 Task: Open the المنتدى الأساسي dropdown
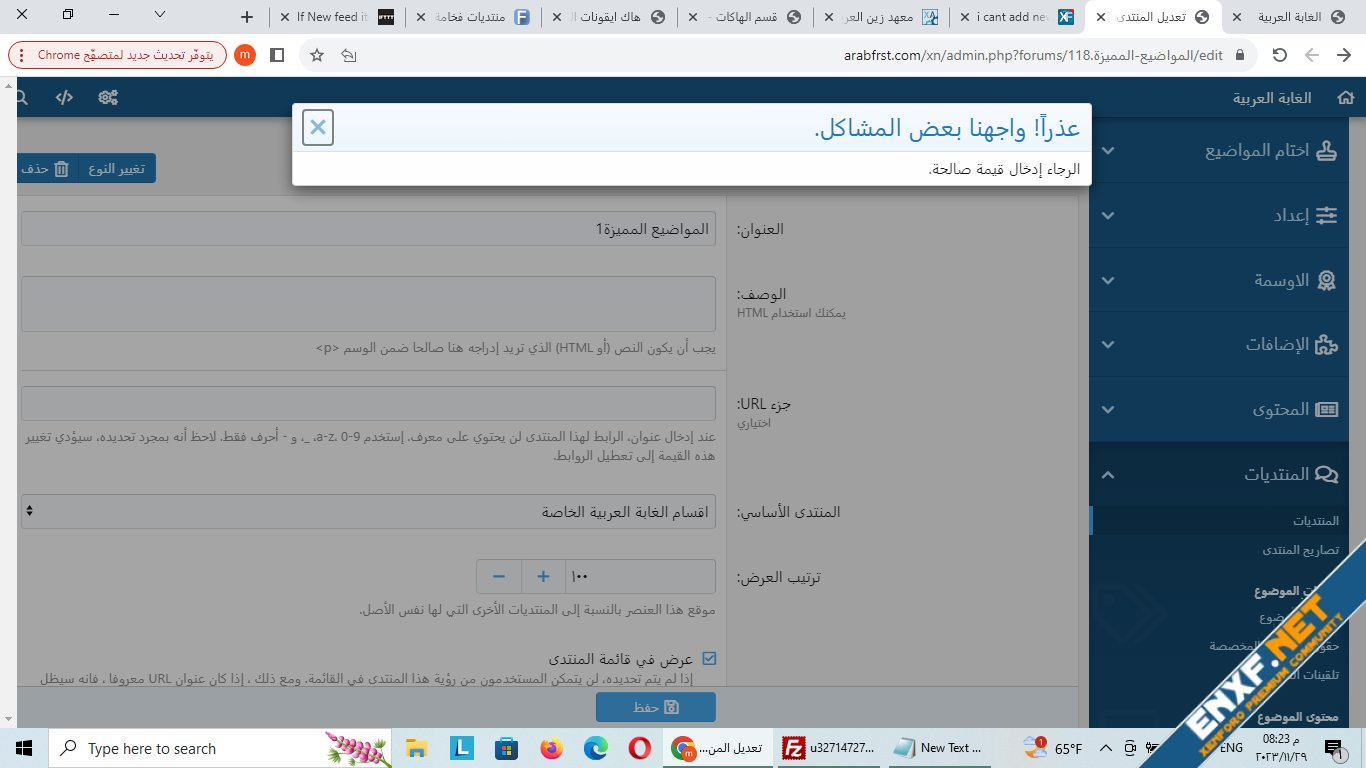[368, 512]
